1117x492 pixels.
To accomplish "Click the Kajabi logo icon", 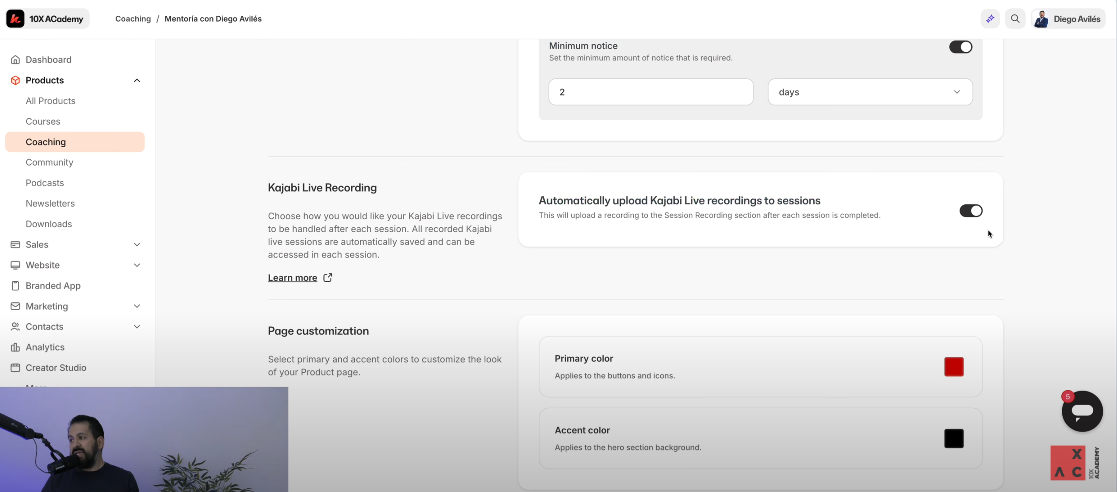I will tap(15, 18).
